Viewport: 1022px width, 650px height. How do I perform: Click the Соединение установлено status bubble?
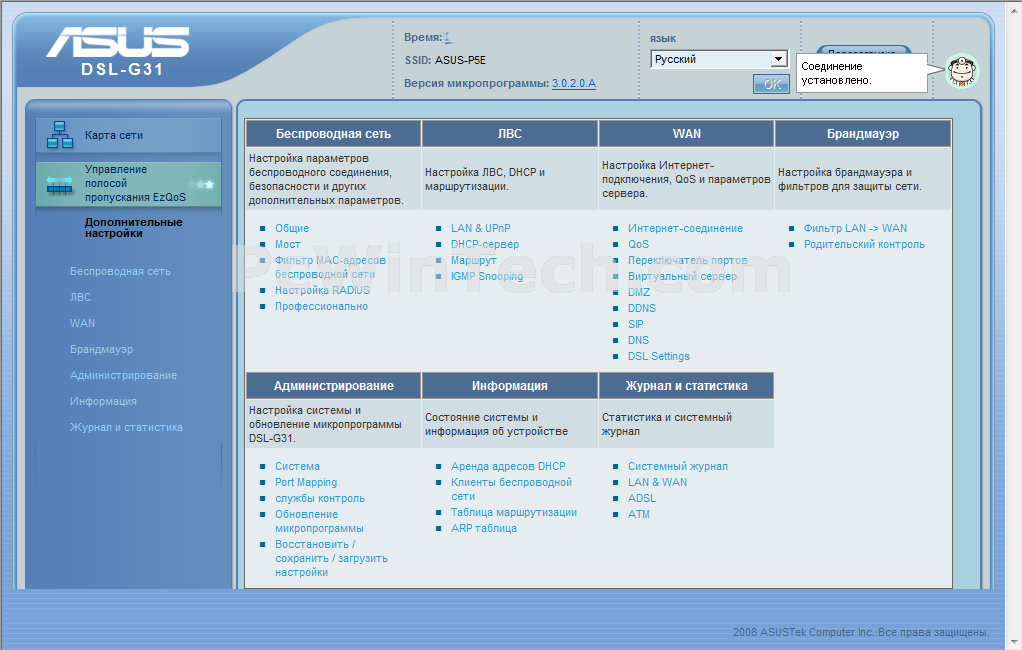pyautogui.click(x=862, y=73)
